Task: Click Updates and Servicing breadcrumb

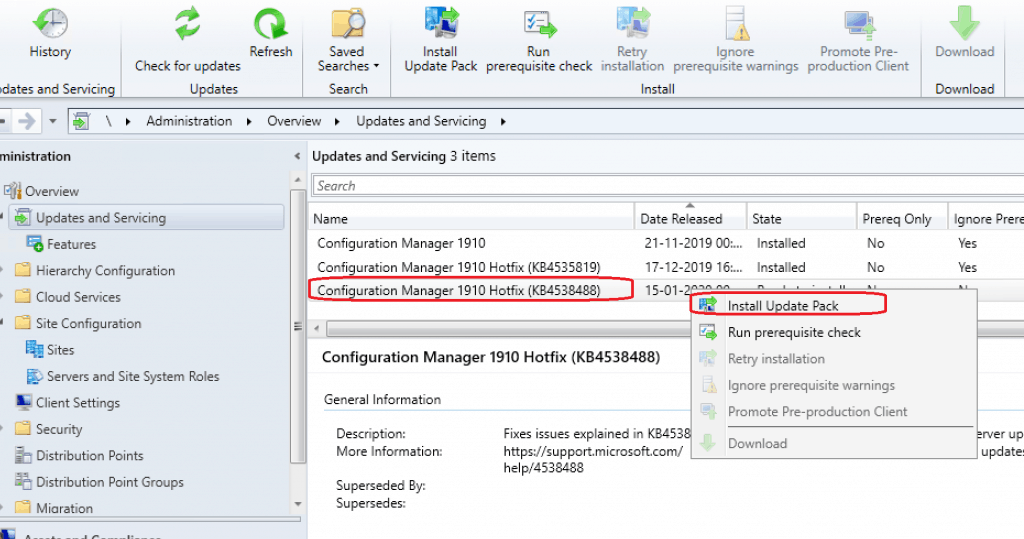Action: [421, 121]
